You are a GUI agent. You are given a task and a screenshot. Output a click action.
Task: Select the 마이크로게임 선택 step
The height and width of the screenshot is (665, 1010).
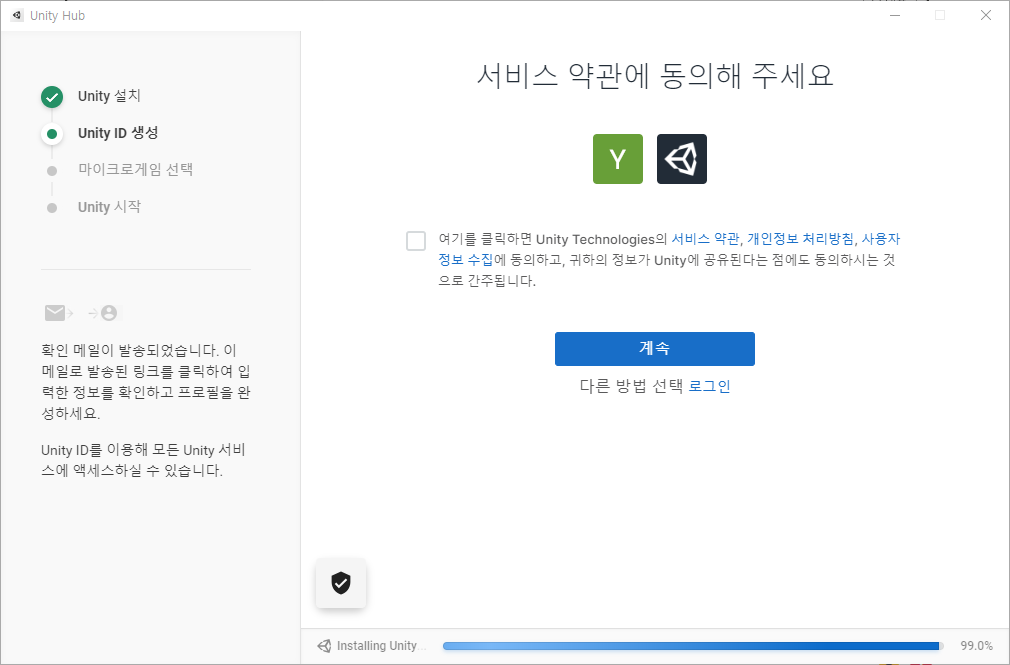point(135,169)
